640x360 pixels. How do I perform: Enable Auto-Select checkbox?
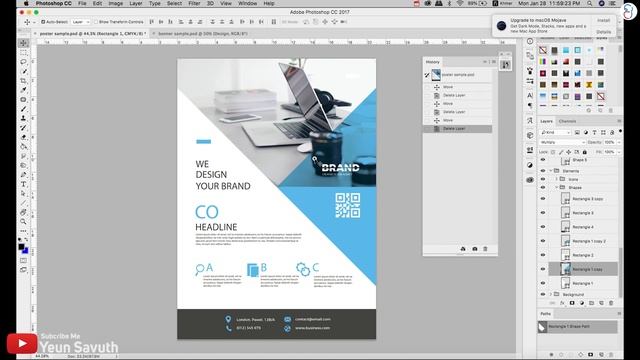(x=43, y=22)
